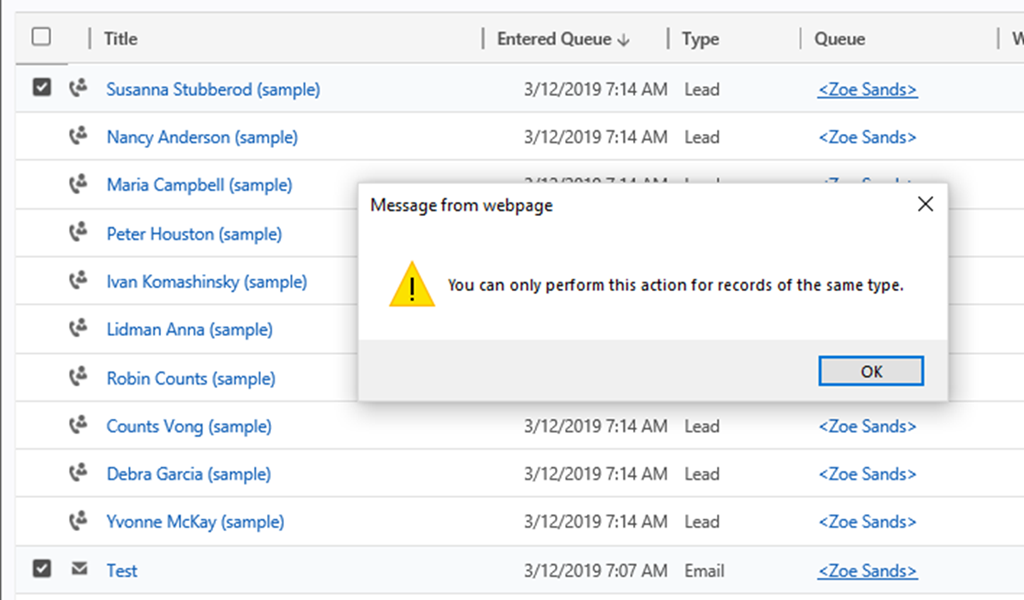Click the lead icon beside Counts Vong
1024x600 pixels.
pyautogui.click(x=77, y=426)
